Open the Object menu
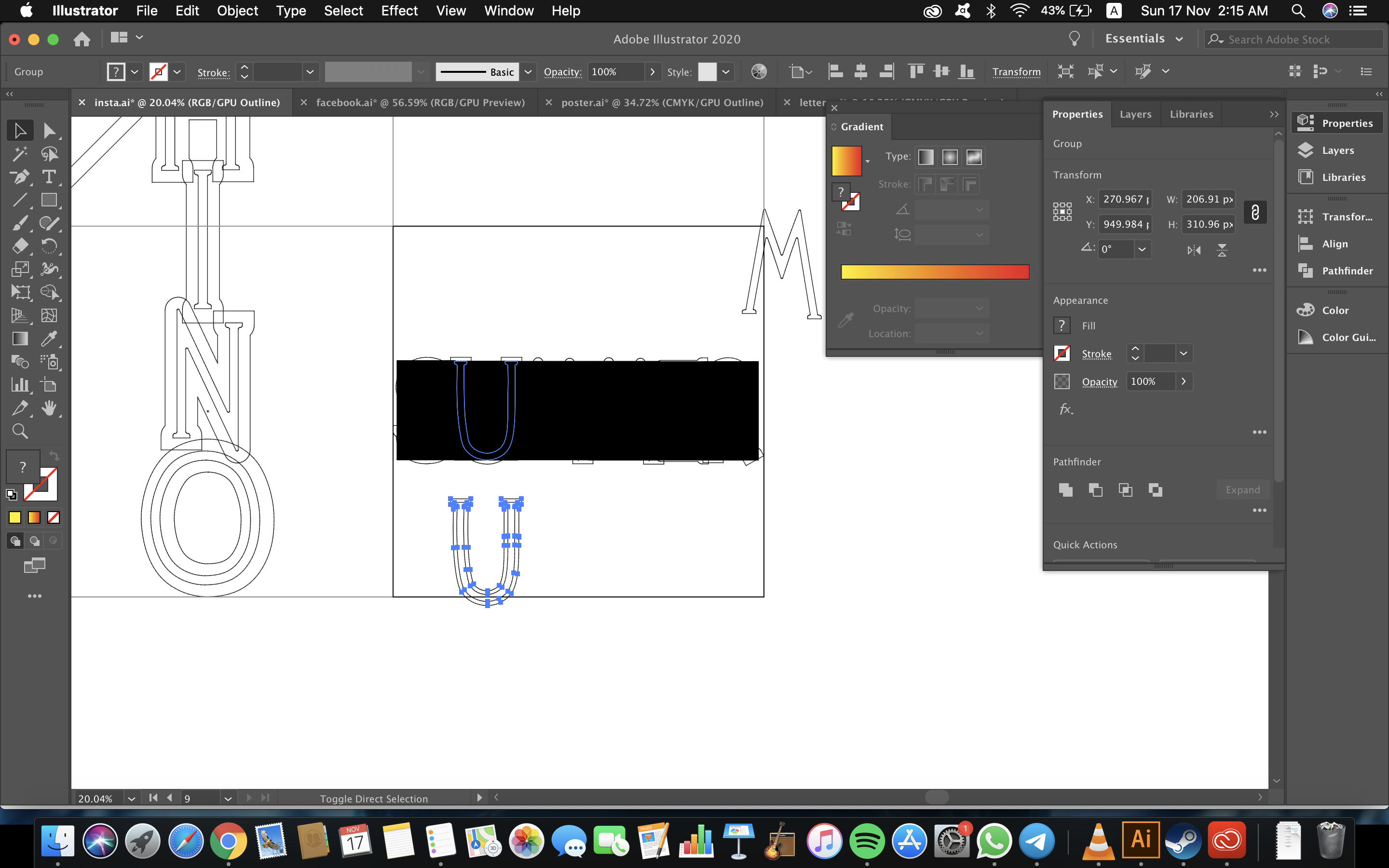The image size is (1389, 868). [237, 11]
